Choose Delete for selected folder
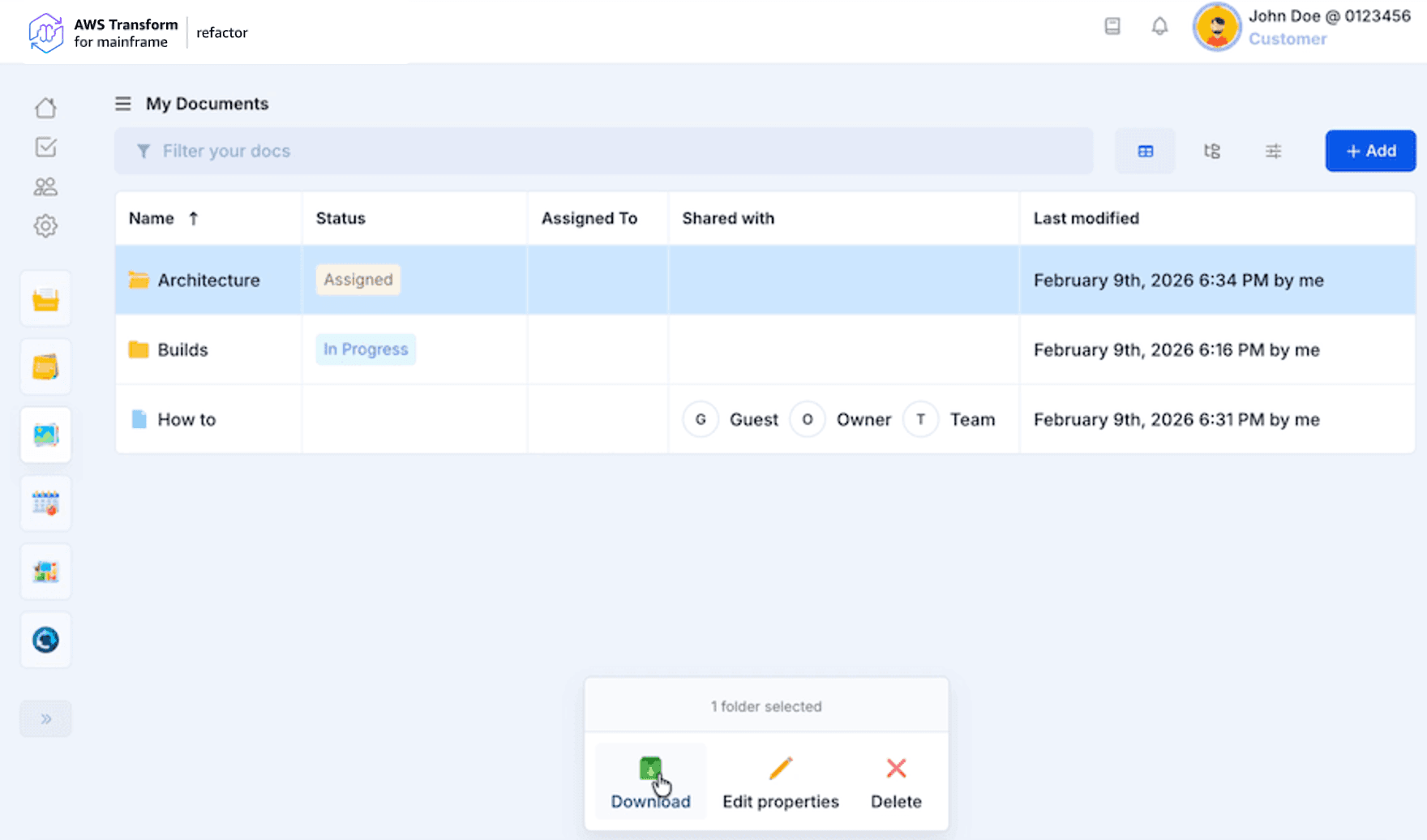1427x840 pixels. (896, 782)
